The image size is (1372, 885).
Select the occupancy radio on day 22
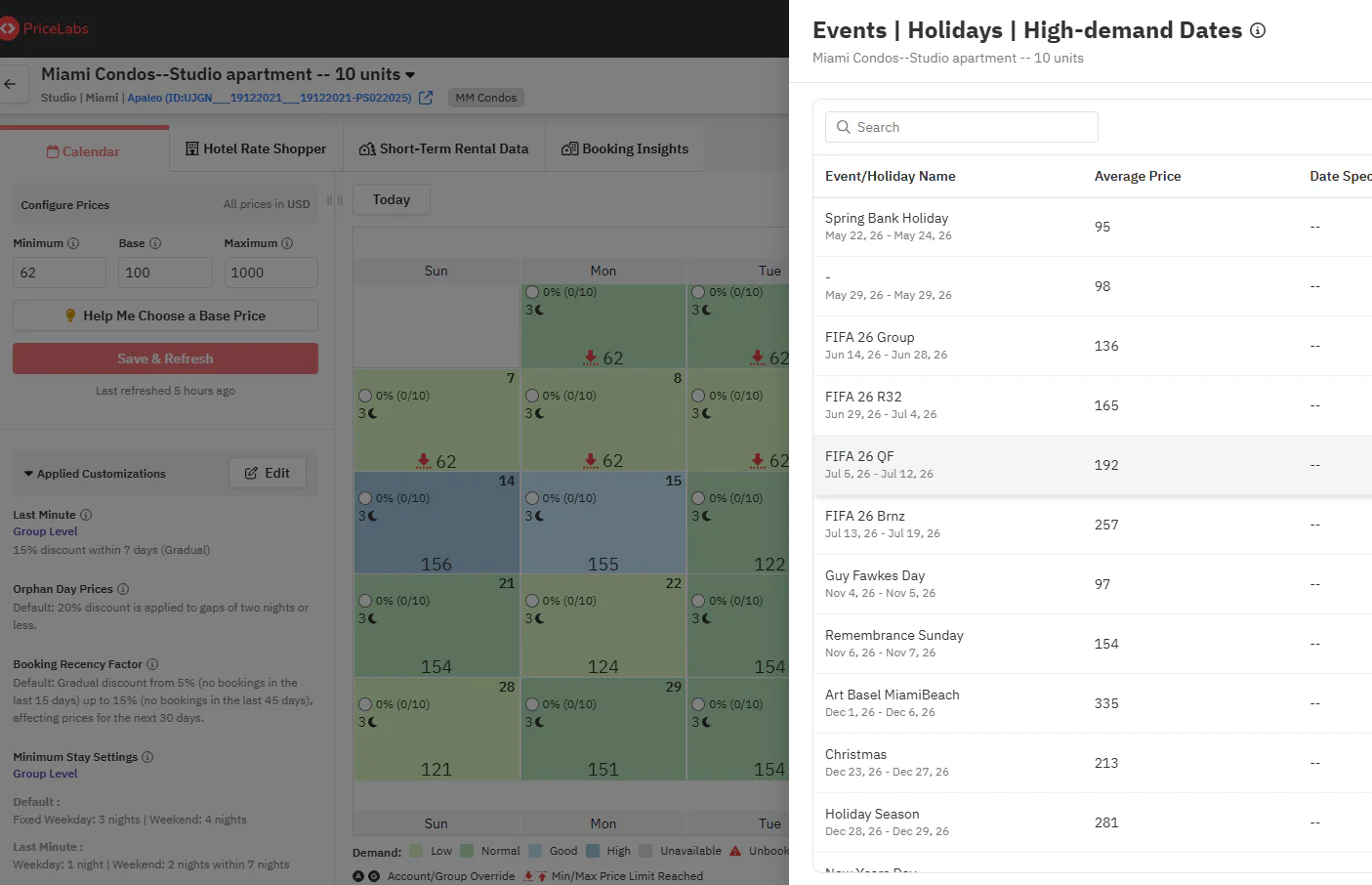(x=532, y=601)
